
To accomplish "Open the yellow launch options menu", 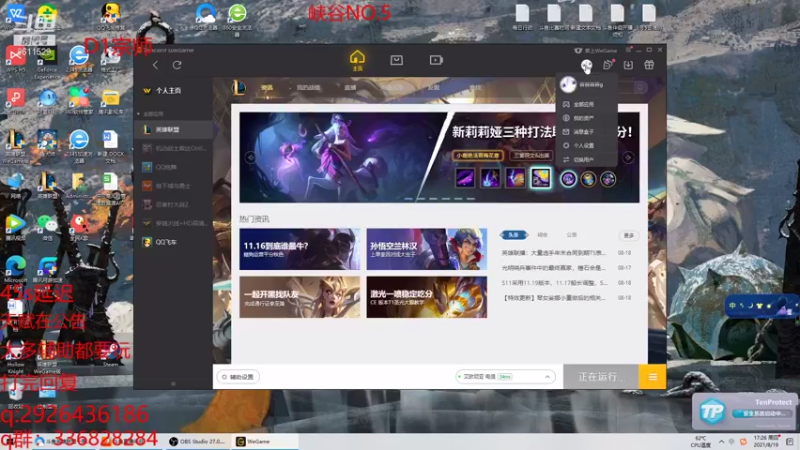I will tap(653, 377).
